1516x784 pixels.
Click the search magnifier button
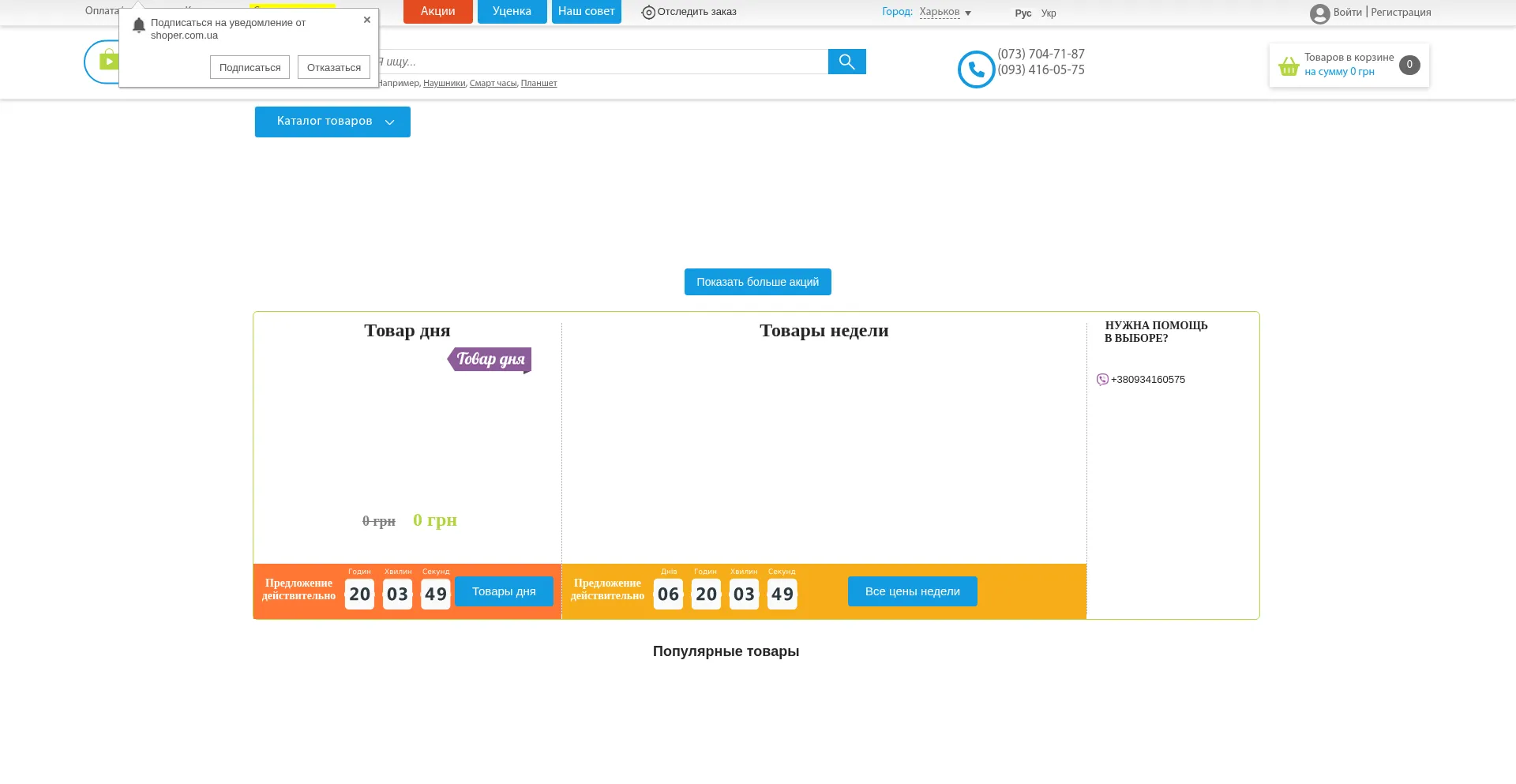[846, 62]
